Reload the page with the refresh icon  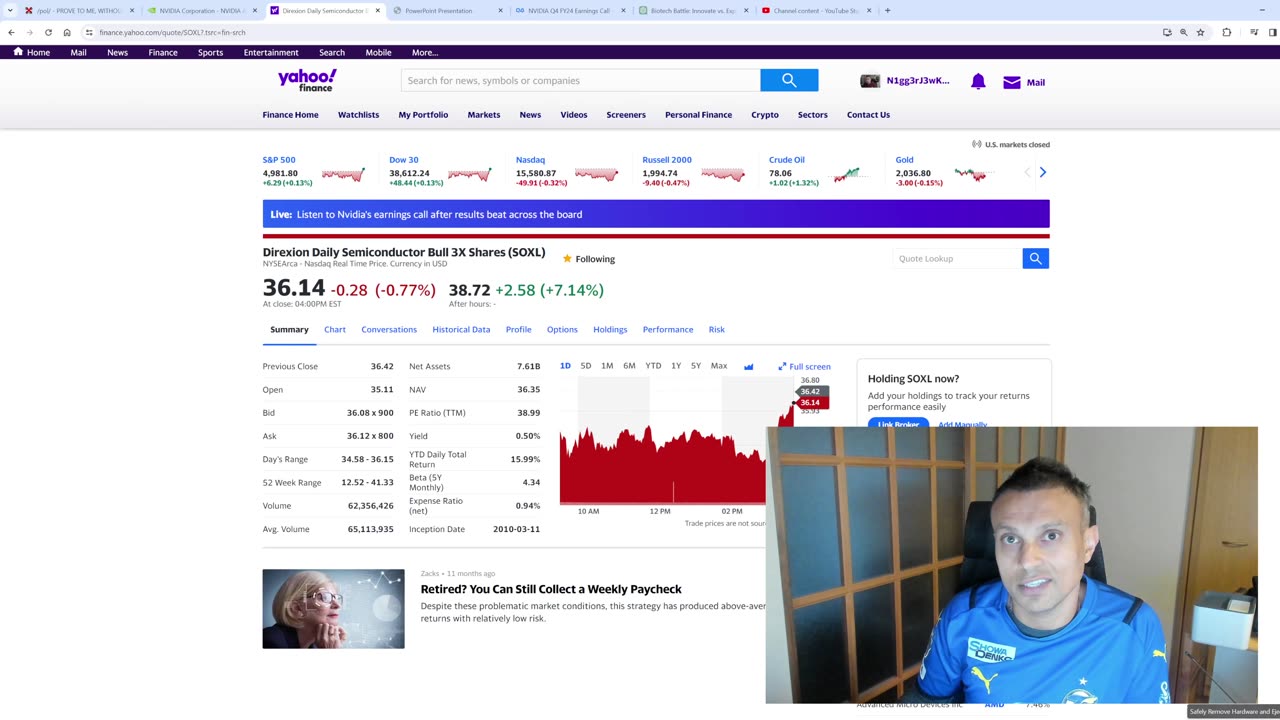click(x=48, y=32)
